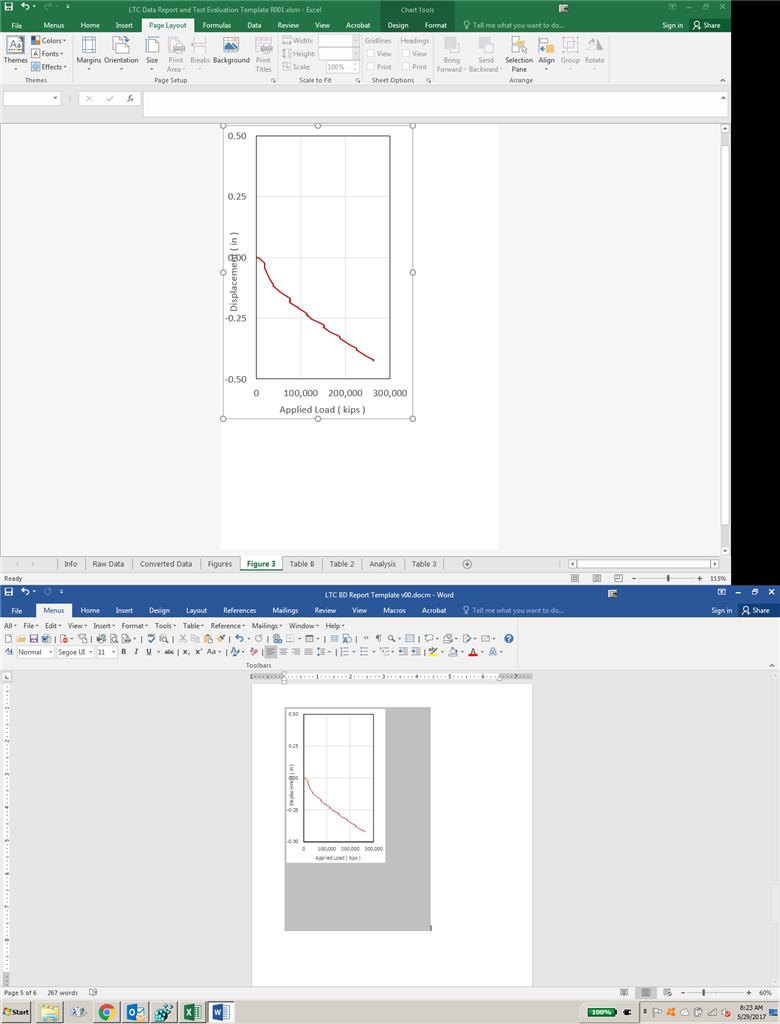Click Tell me search box in Excel
The width and height of the screenshot is (780, 1024).
click(513, 25)
